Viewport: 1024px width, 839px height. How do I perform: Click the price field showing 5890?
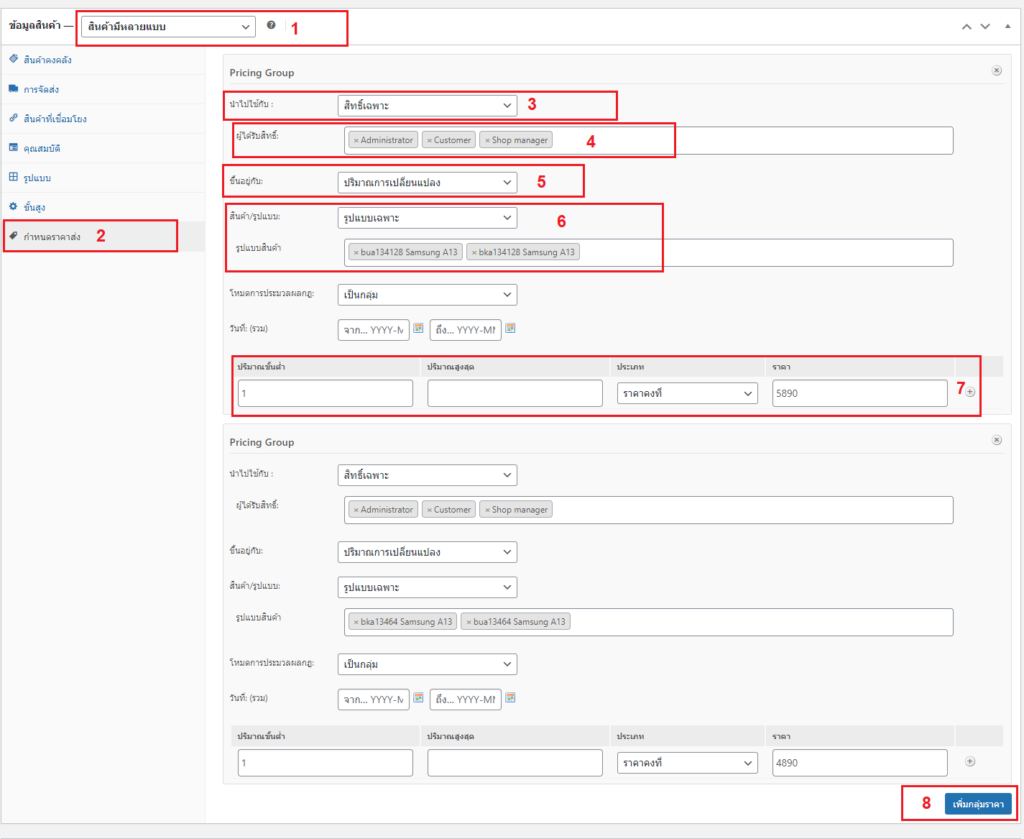[x=859, y=394]
